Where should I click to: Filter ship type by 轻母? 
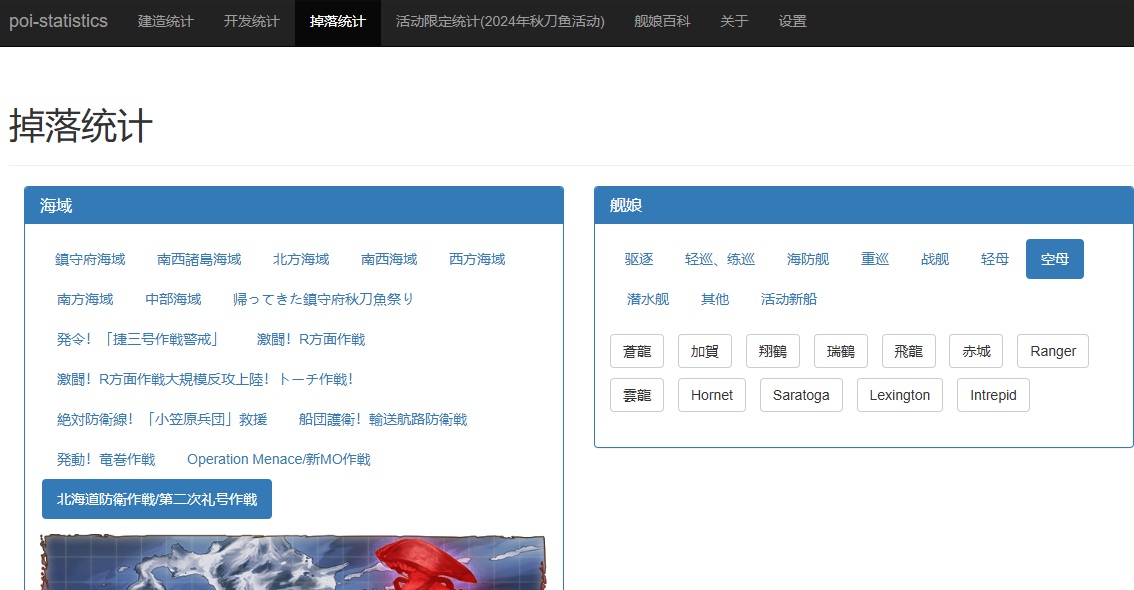click(x=994, y=259)
